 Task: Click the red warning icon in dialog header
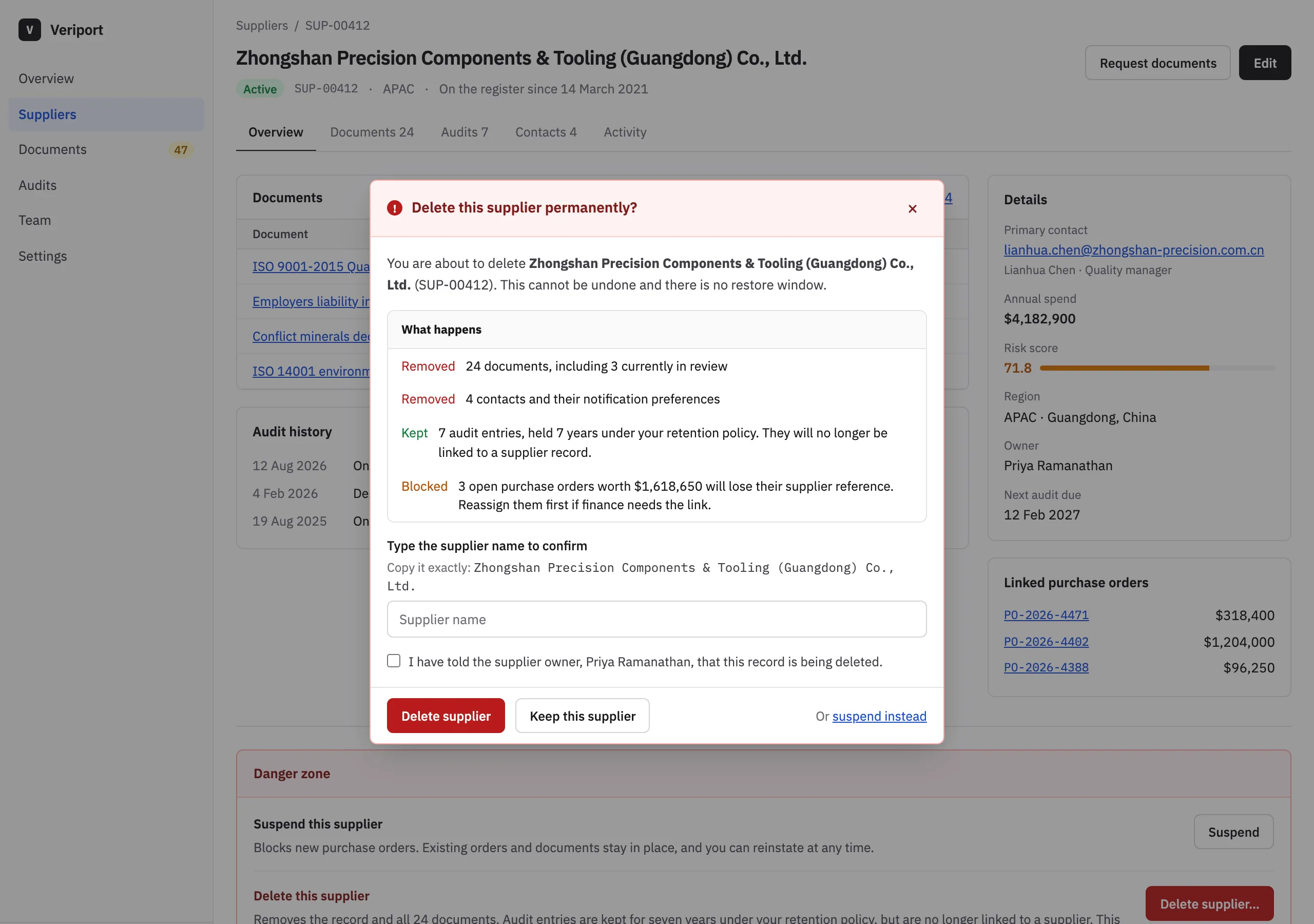pos(394,208)
